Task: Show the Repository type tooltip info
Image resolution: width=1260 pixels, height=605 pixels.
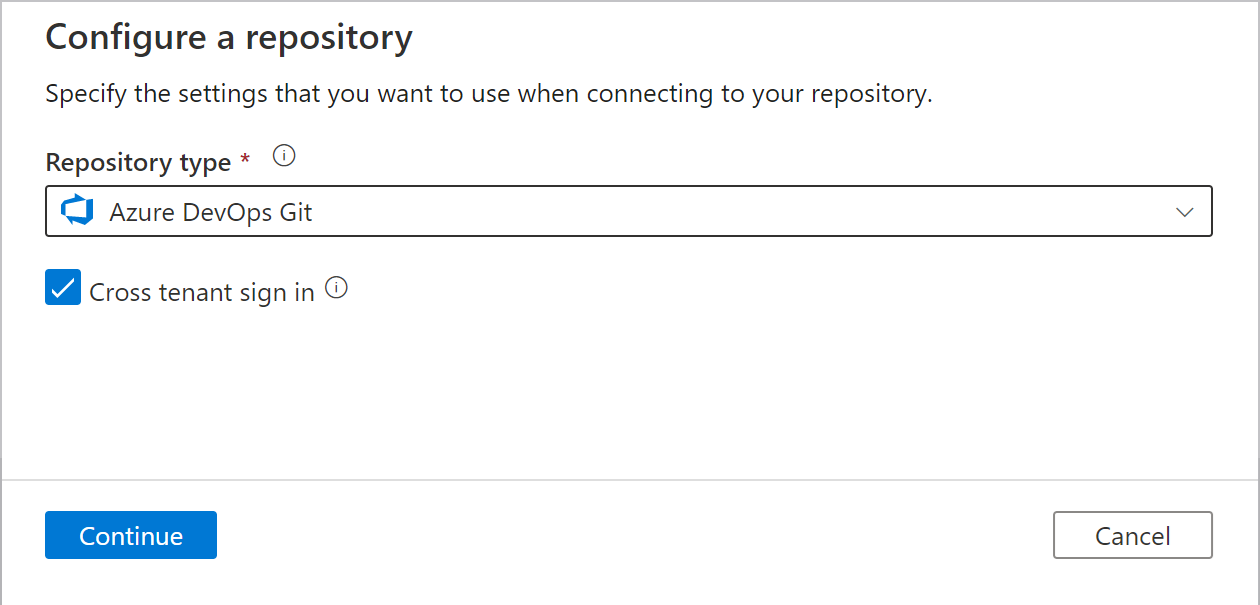Action: point(285,156)
